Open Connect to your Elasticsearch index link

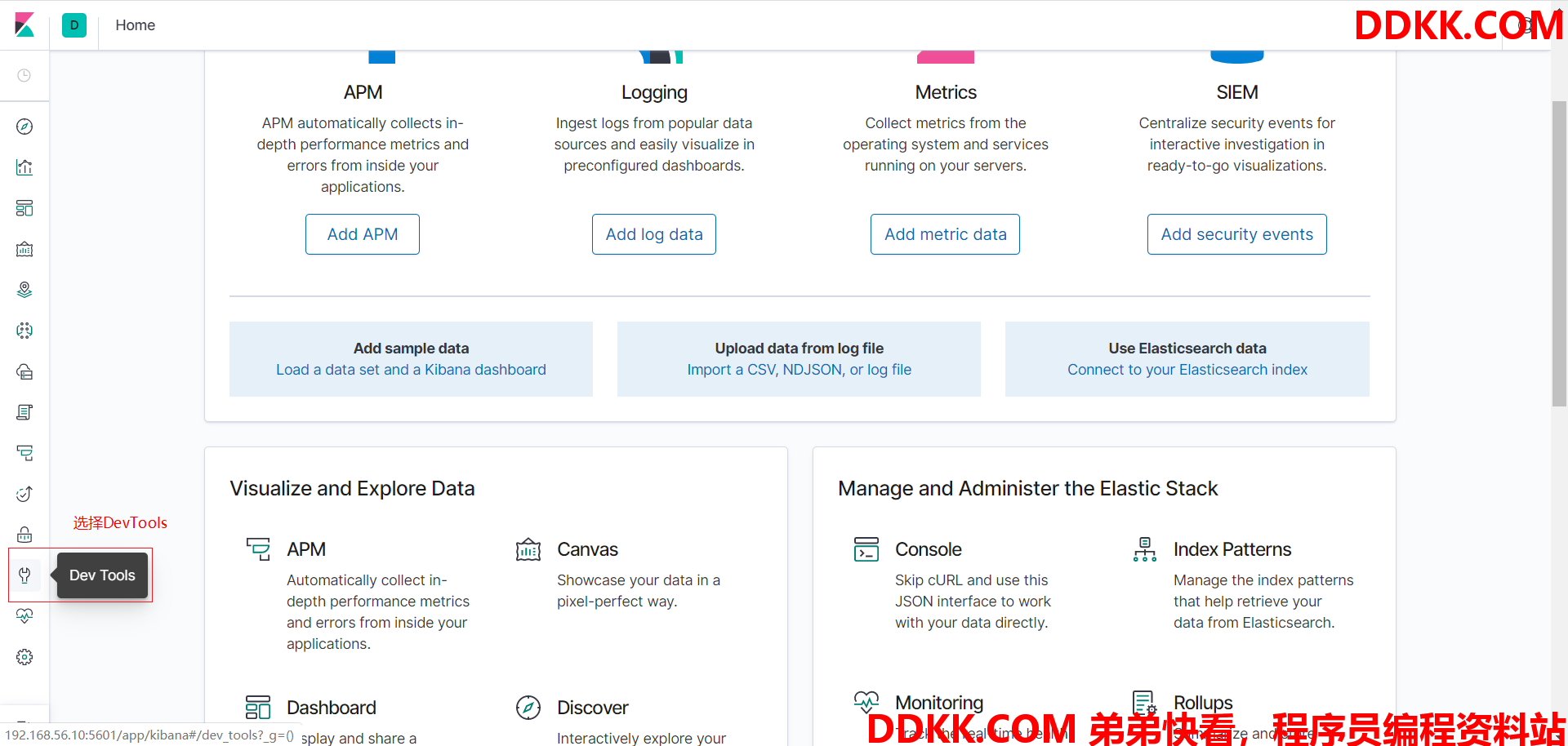[x=1187, y=370]
